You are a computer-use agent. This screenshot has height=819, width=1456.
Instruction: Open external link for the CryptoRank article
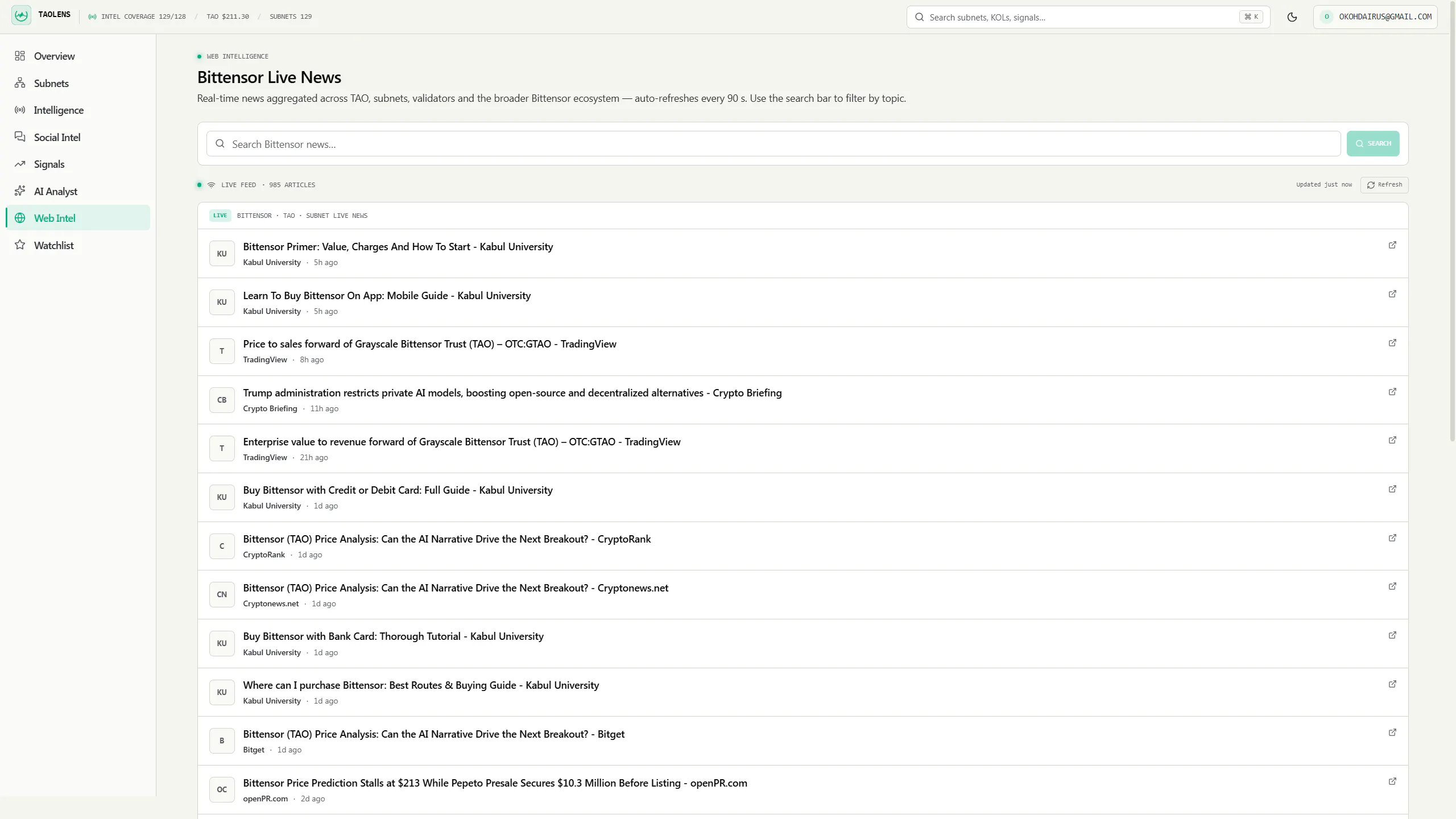pyautogui.click(x=1392, y=538)
